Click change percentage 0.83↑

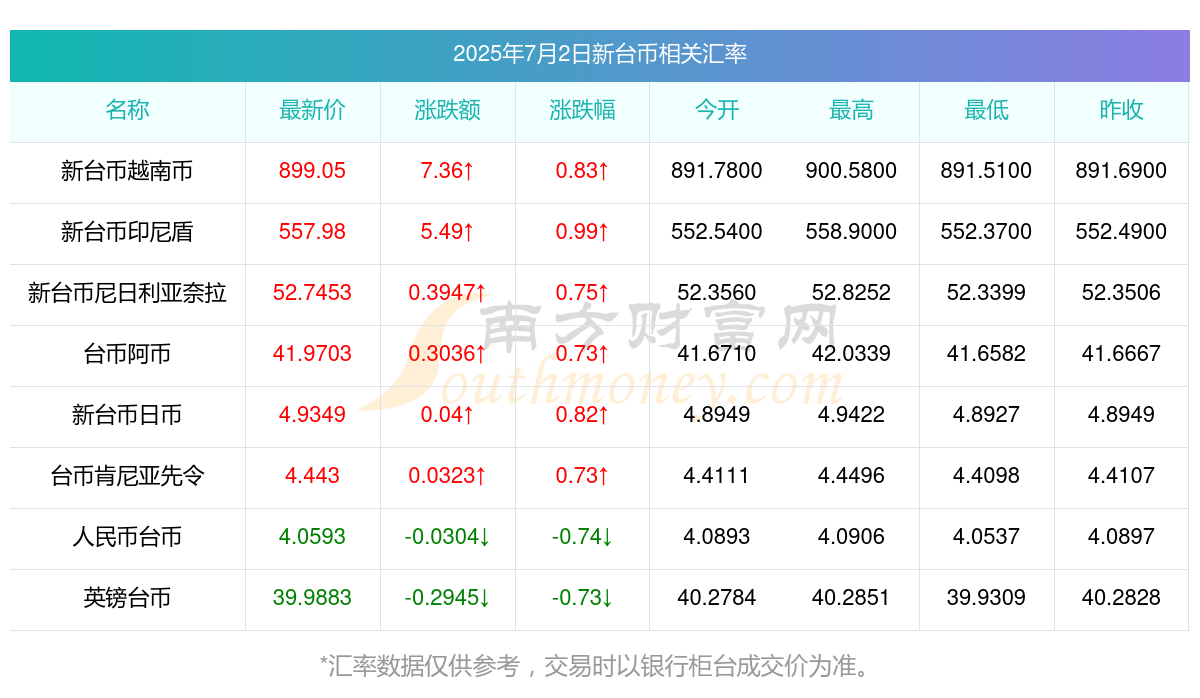click(x=582, y=171)
